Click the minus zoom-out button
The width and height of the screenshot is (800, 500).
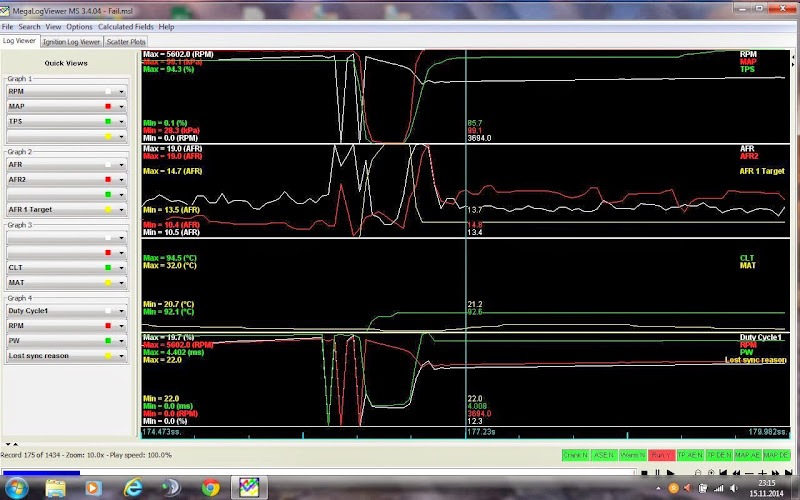(749, 473)
